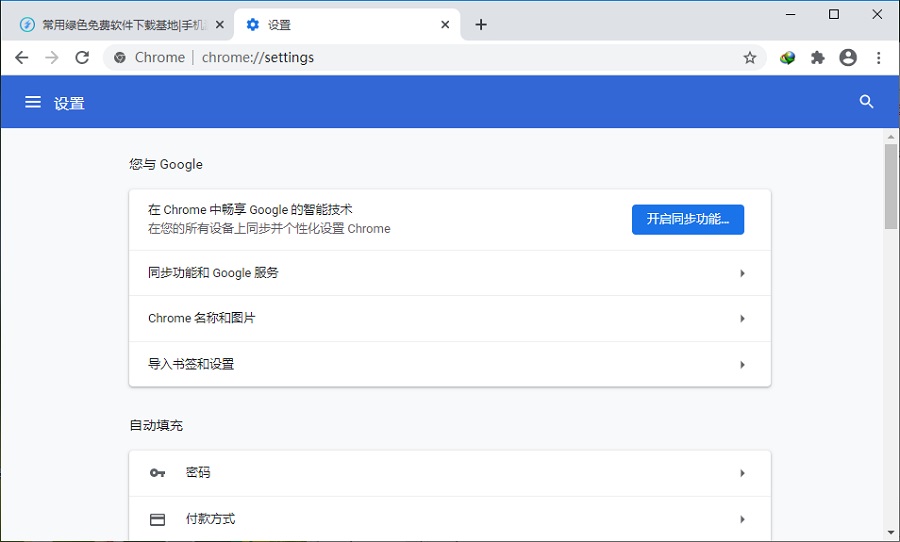The width and height of the screenshot is (900, 542).
Task: Select the 设置 tab
Action: pos(347,25)
